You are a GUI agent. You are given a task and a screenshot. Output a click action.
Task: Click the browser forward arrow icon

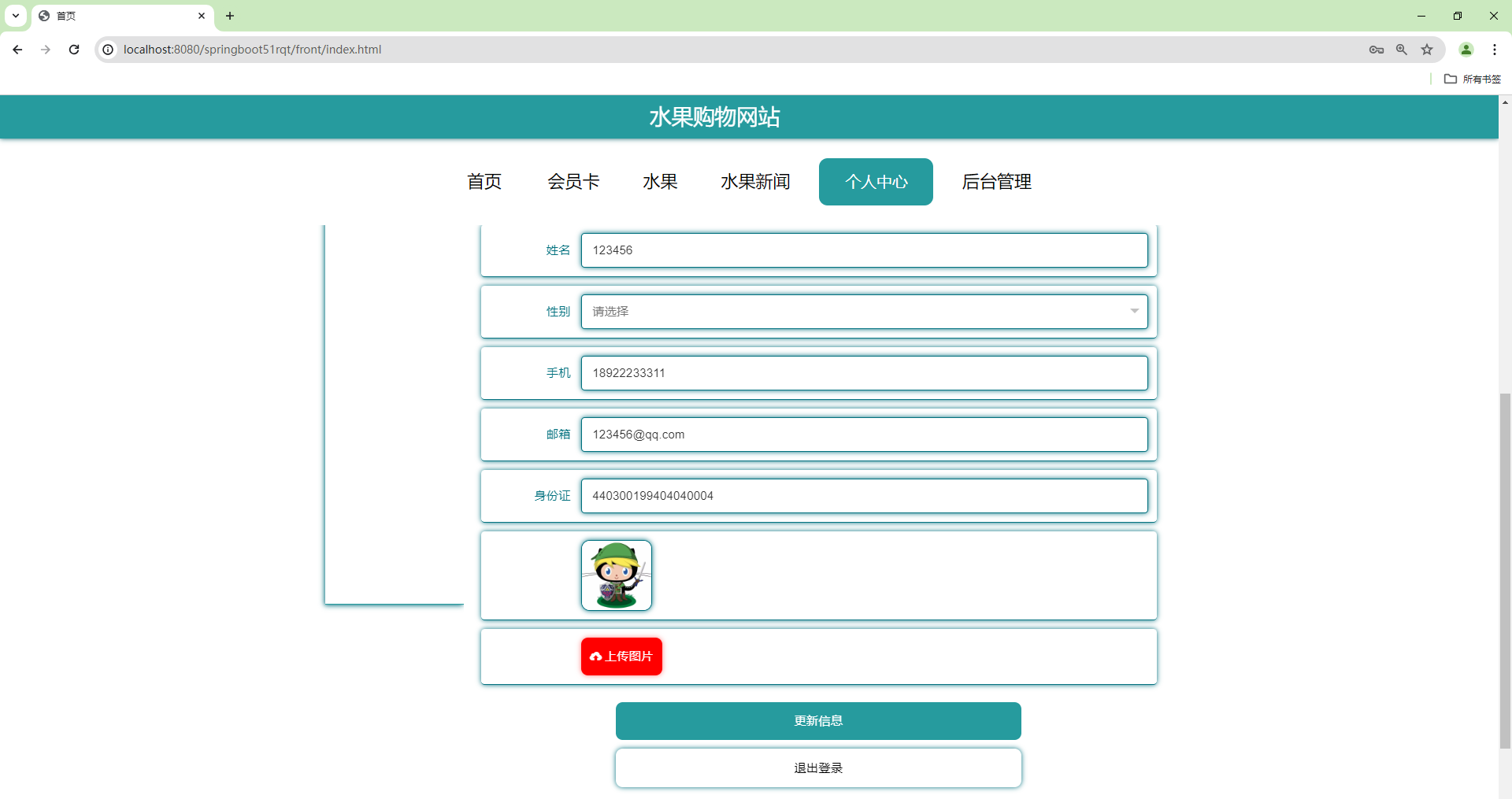[x=45, y=49]
